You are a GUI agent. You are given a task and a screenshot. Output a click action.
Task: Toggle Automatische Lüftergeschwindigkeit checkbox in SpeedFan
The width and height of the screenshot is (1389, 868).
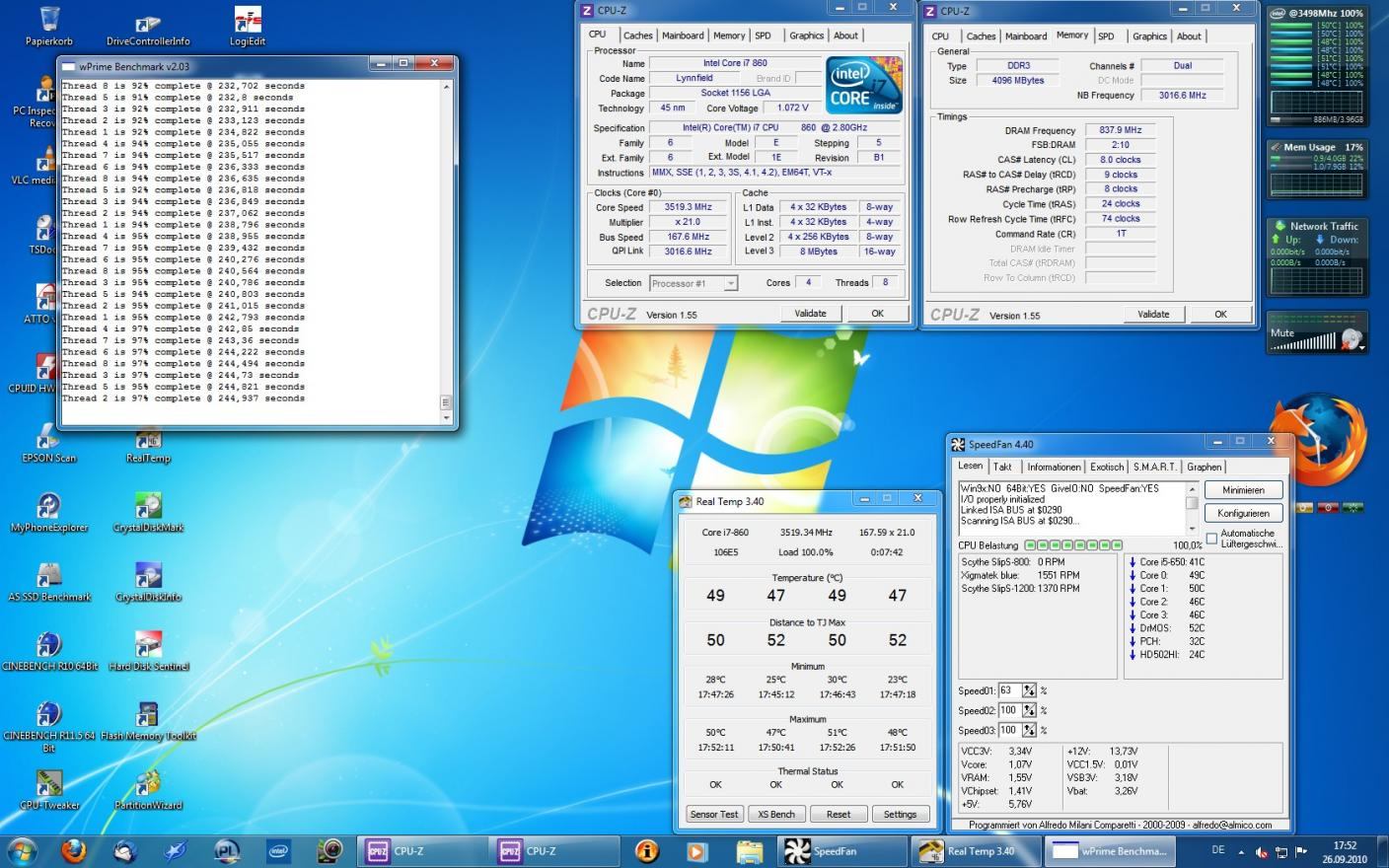coord(1211,538)
